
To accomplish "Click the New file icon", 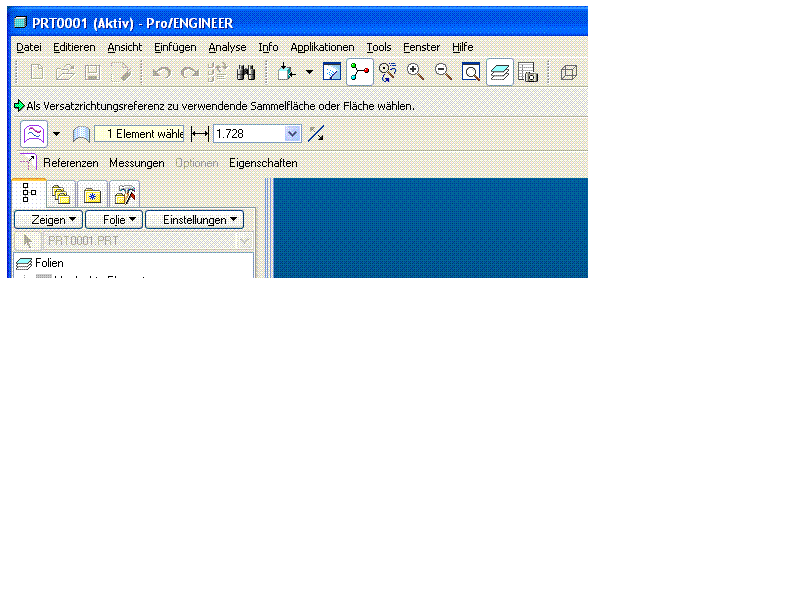I will 37,72.
